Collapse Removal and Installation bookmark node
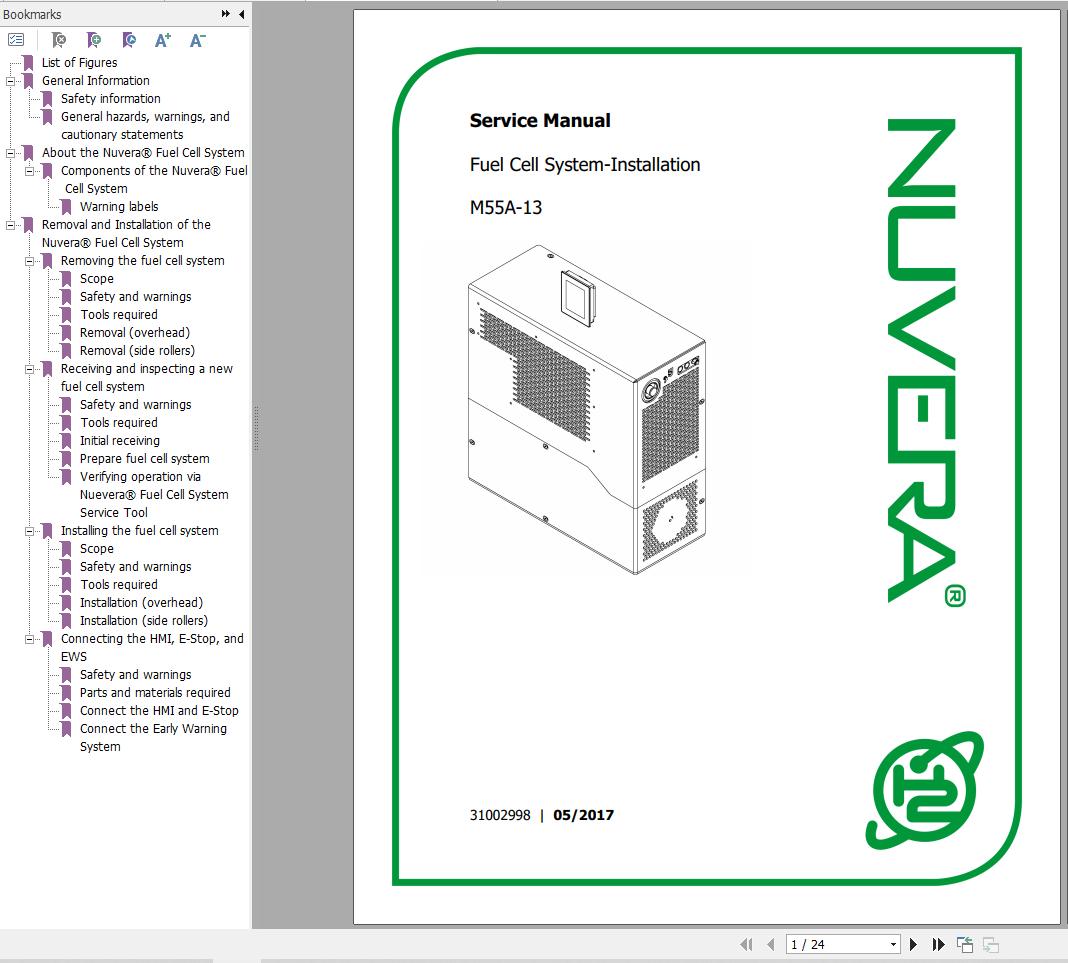 pos(10,225)
